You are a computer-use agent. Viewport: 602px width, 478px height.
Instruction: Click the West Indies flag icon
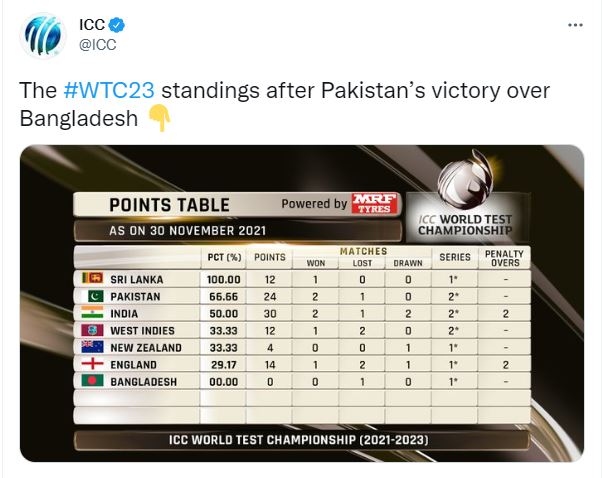click(93, 330)
